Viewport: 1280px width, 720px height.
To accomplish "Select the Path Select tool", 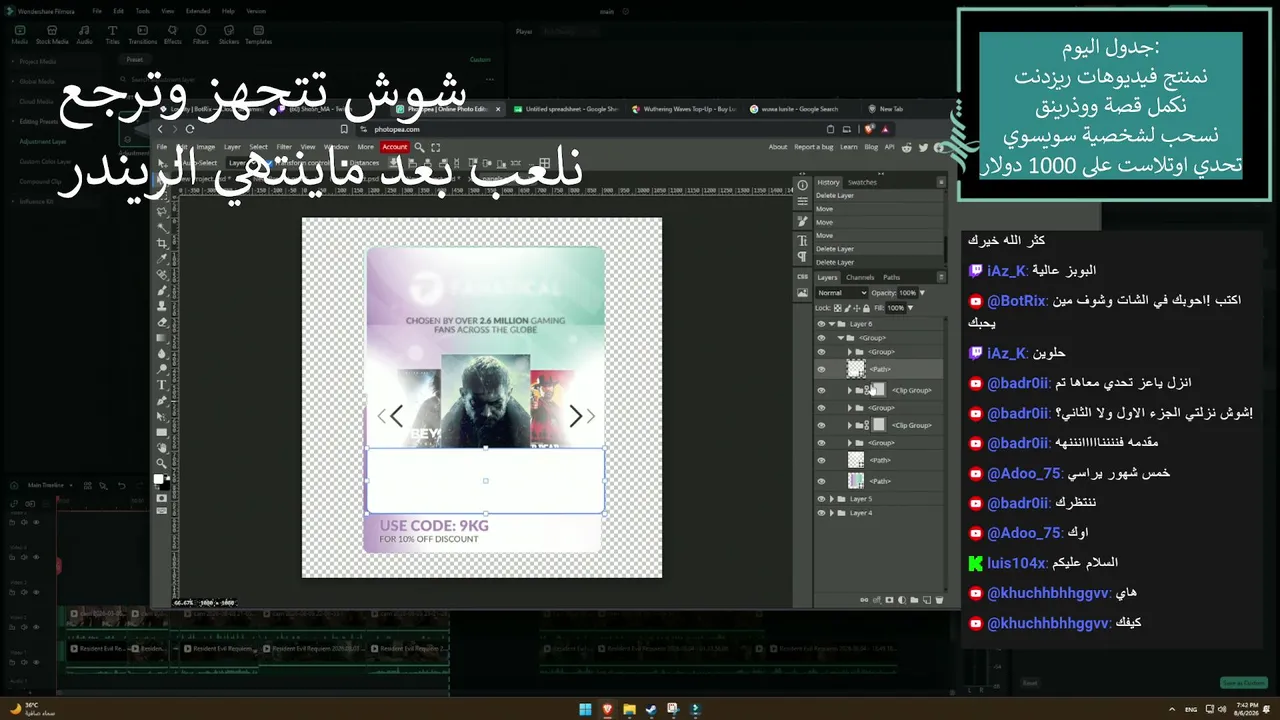I will (x=162, y=417).
